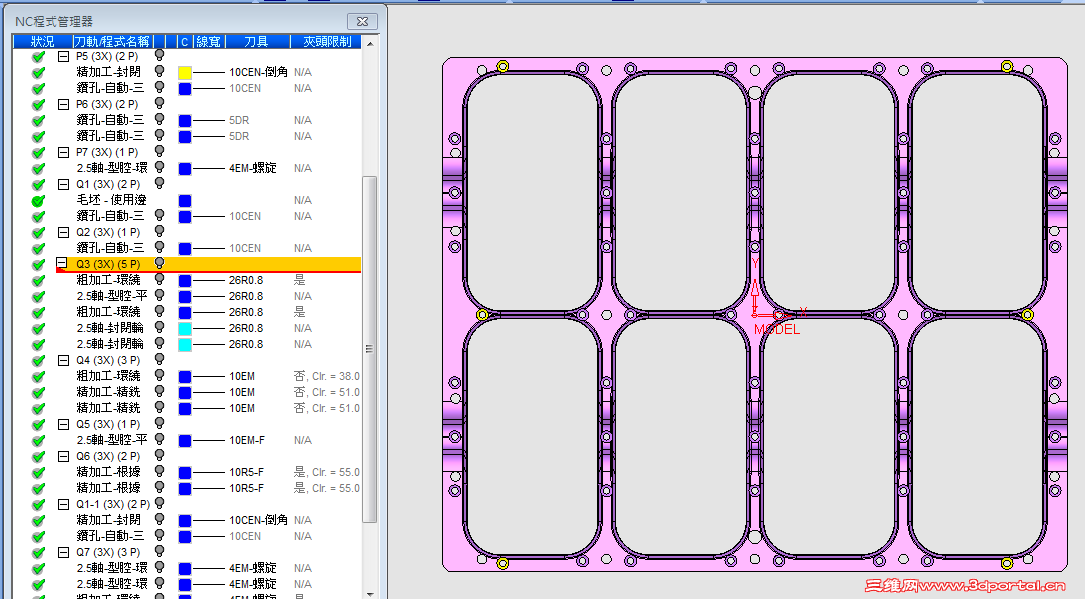Click blue color swatch of 毛坯 row

(x=185, y=201)
